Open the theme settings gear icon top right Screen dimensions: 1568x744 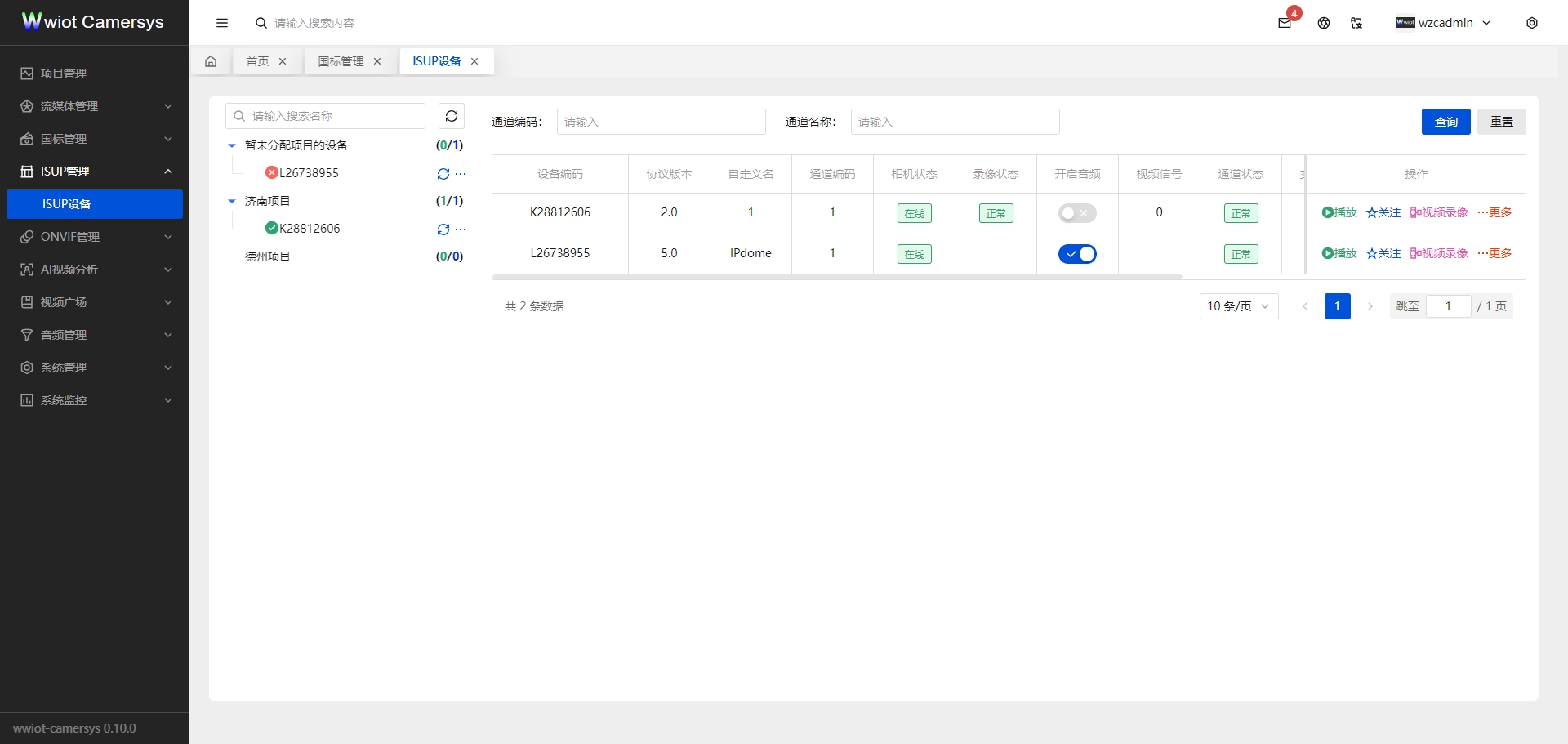[1532, 23]
